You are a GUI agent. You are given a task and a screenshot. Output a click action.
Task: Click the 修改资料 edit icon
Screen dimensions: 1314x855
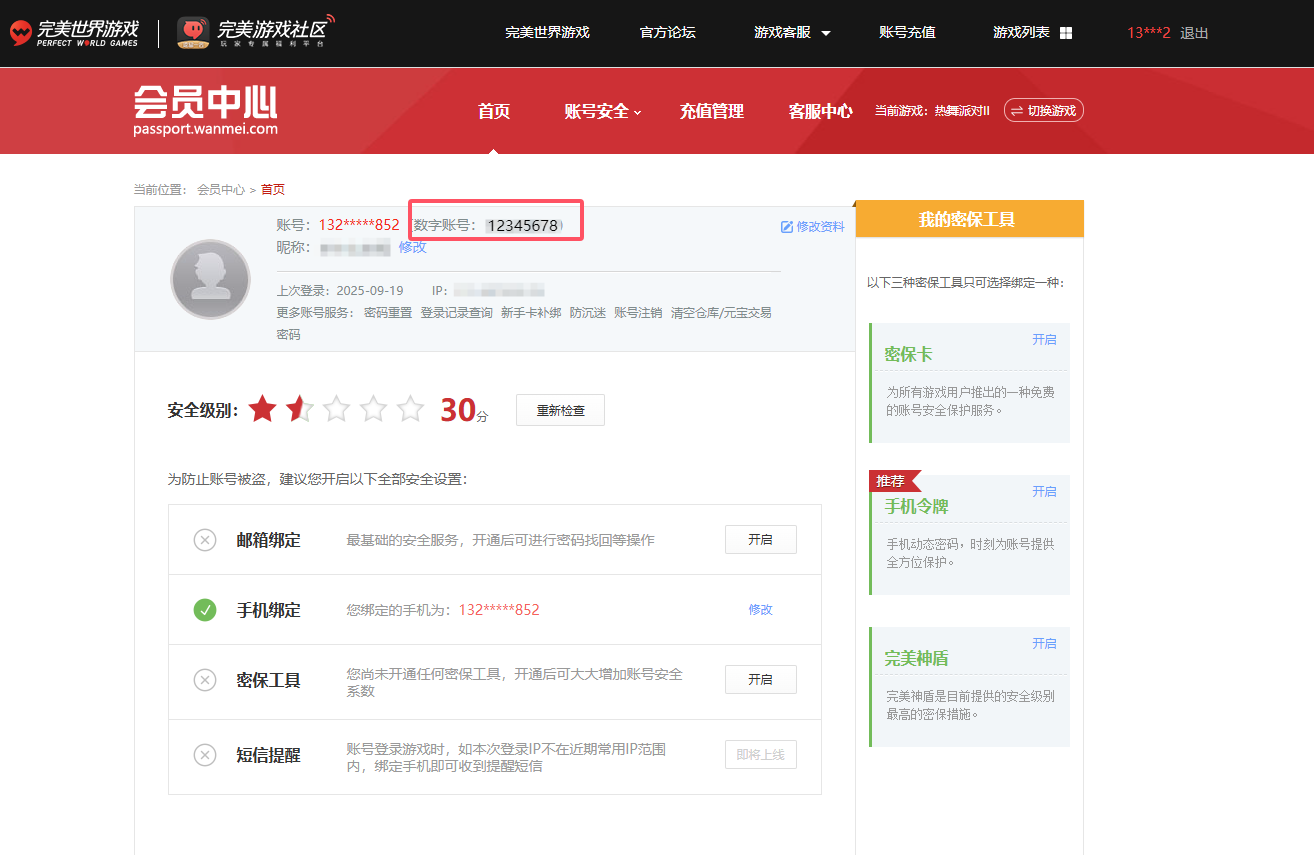(x=786, y=227)
